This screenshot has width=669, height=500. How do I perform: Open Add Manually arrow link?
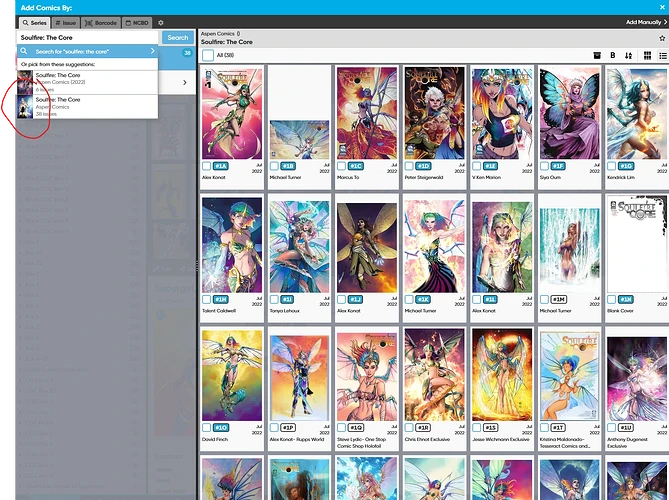646,22
